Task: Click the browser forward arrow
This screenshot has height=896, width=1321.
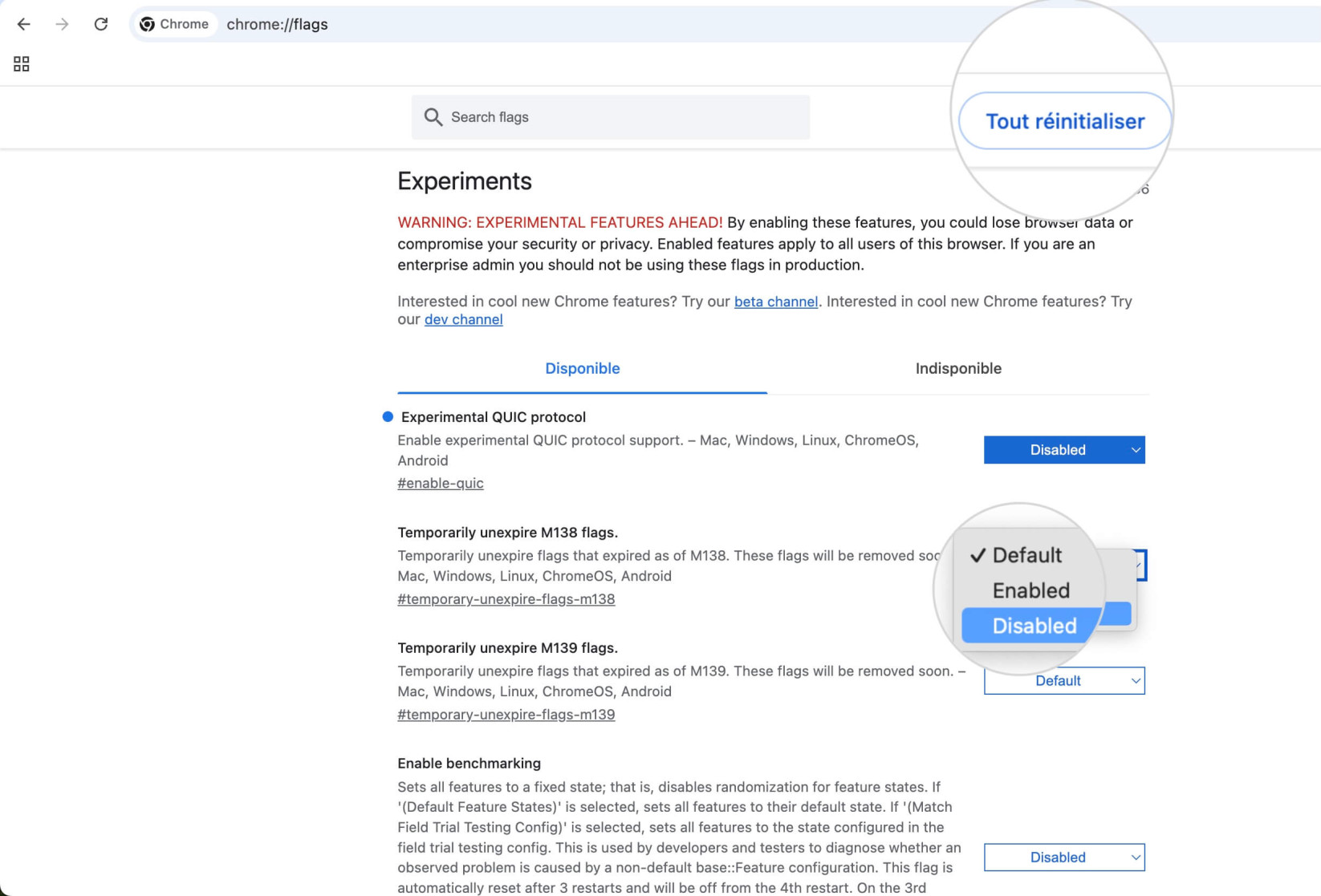Action: coord(62,24)
